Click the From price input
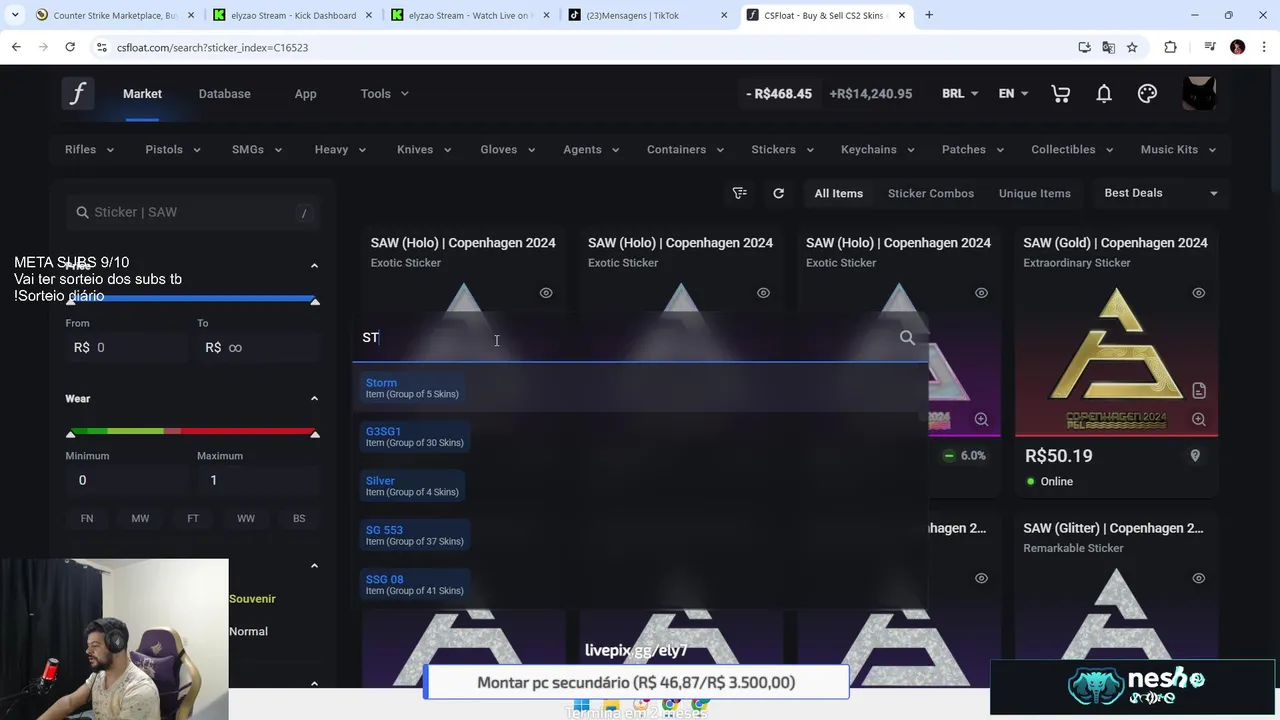Screen dimensions: 1280x720 pos(127,347)
